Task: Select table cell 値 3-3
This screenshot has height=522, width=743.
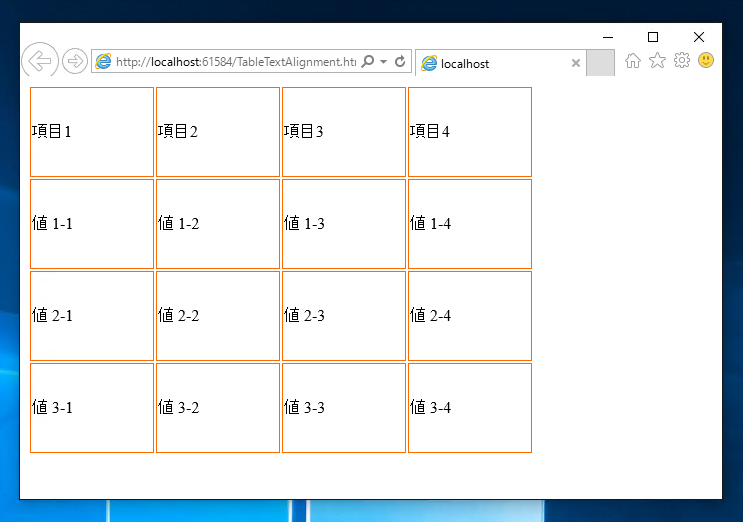Action: pyautogui.click(x=344, y=408)
